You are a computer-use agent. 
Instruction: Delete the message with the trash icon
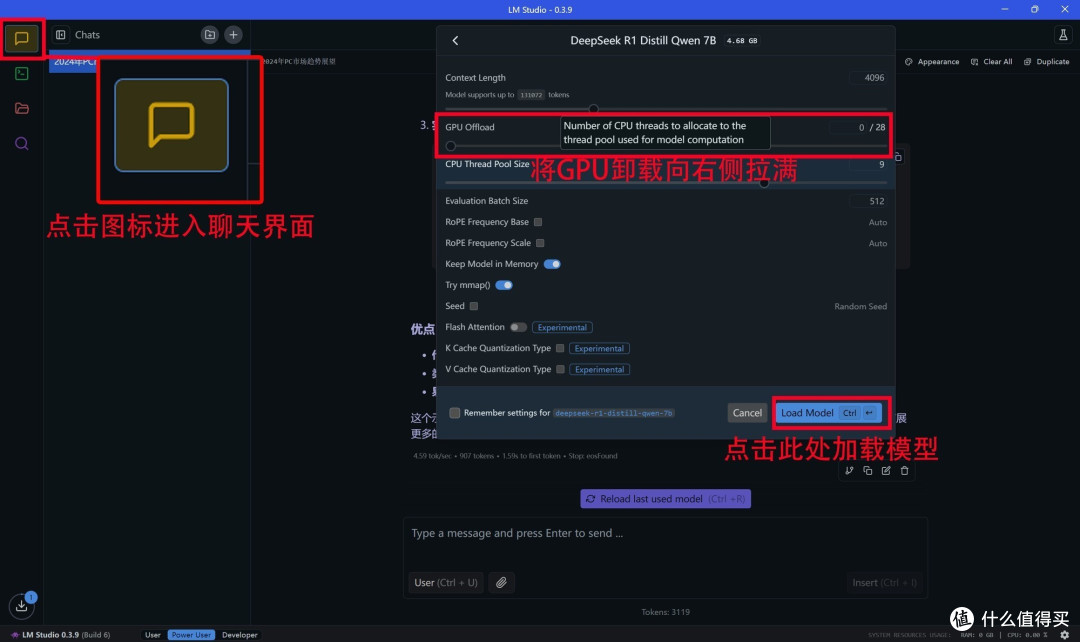[x=905, y=470]
